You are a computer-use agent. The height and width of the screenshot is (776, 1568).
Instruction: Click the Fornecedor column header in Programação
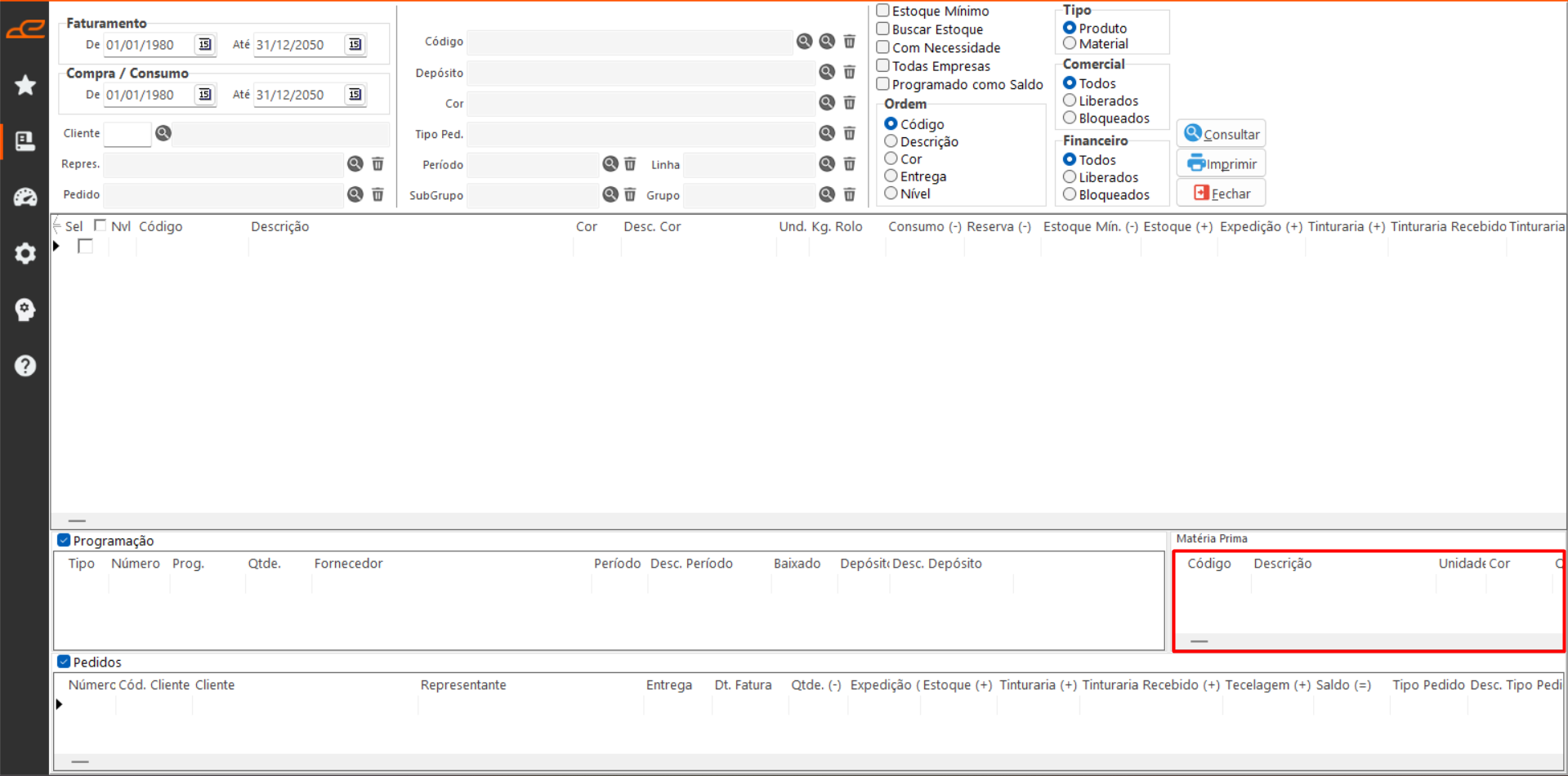point(348,564)
